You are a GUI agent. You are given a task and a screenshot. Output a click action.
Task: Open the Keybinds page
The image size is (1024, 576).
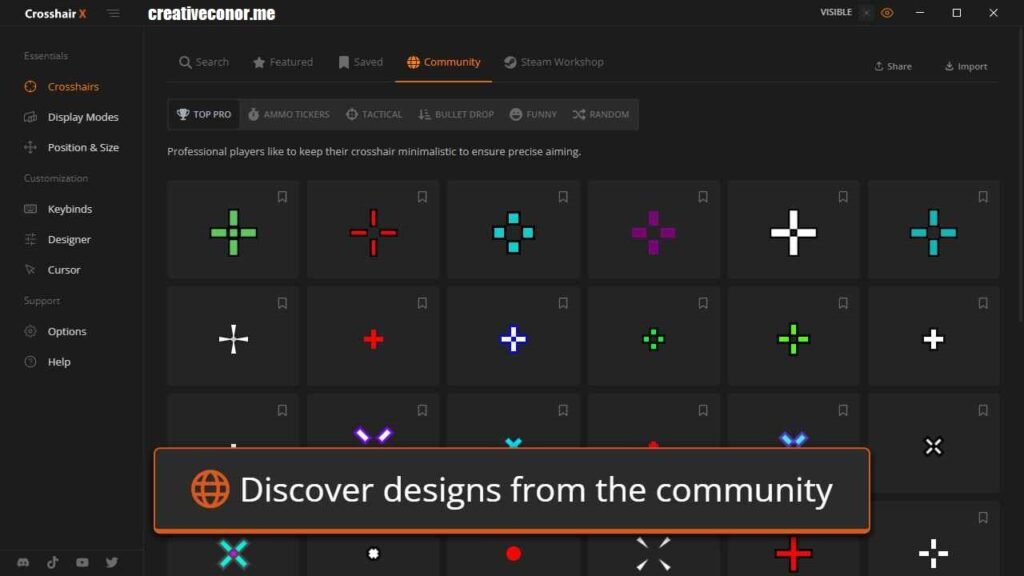coord(58,209)
